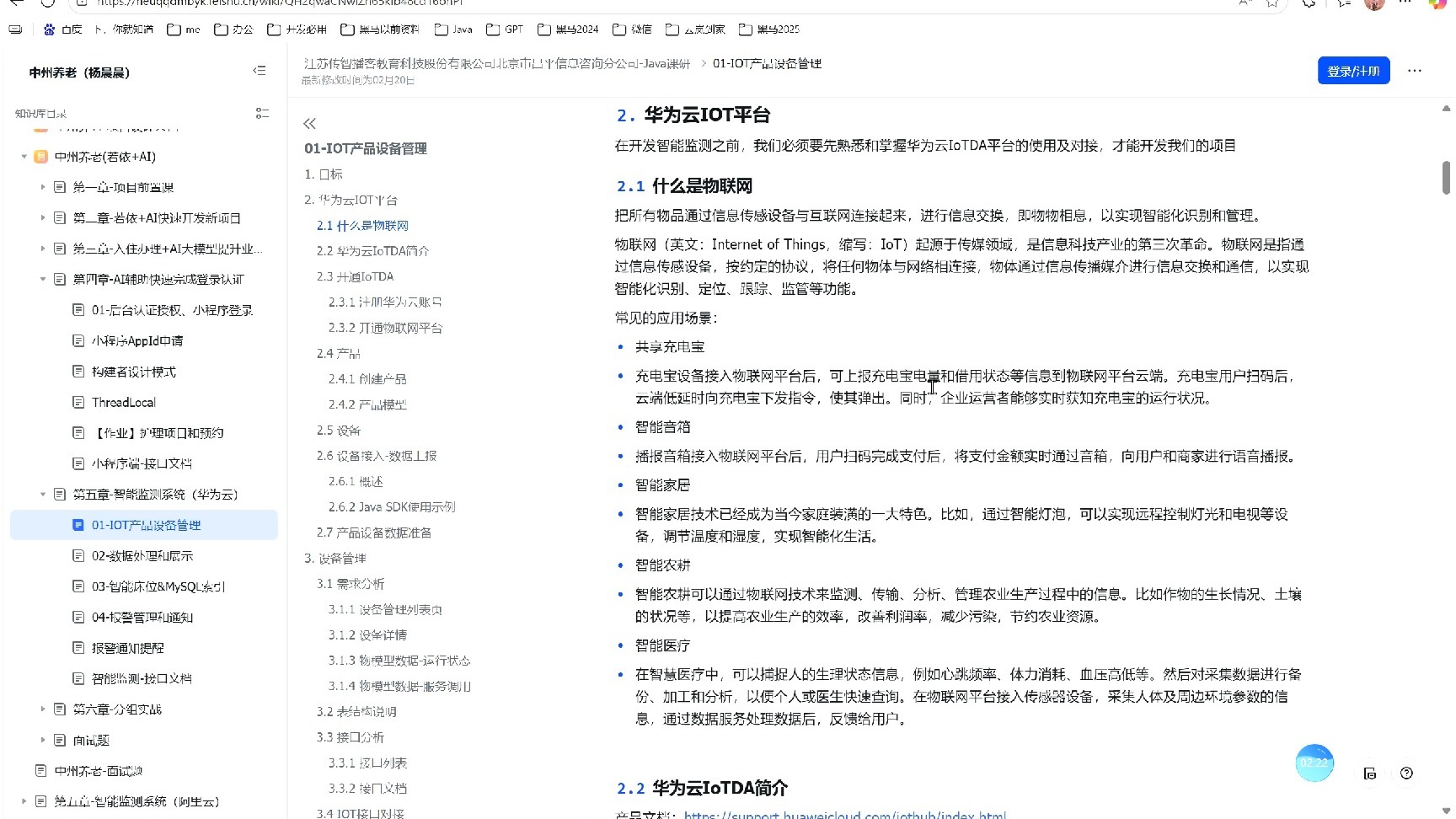Click the 中州养老（杨晨晨） workspace title

click(x=79, y=73)
